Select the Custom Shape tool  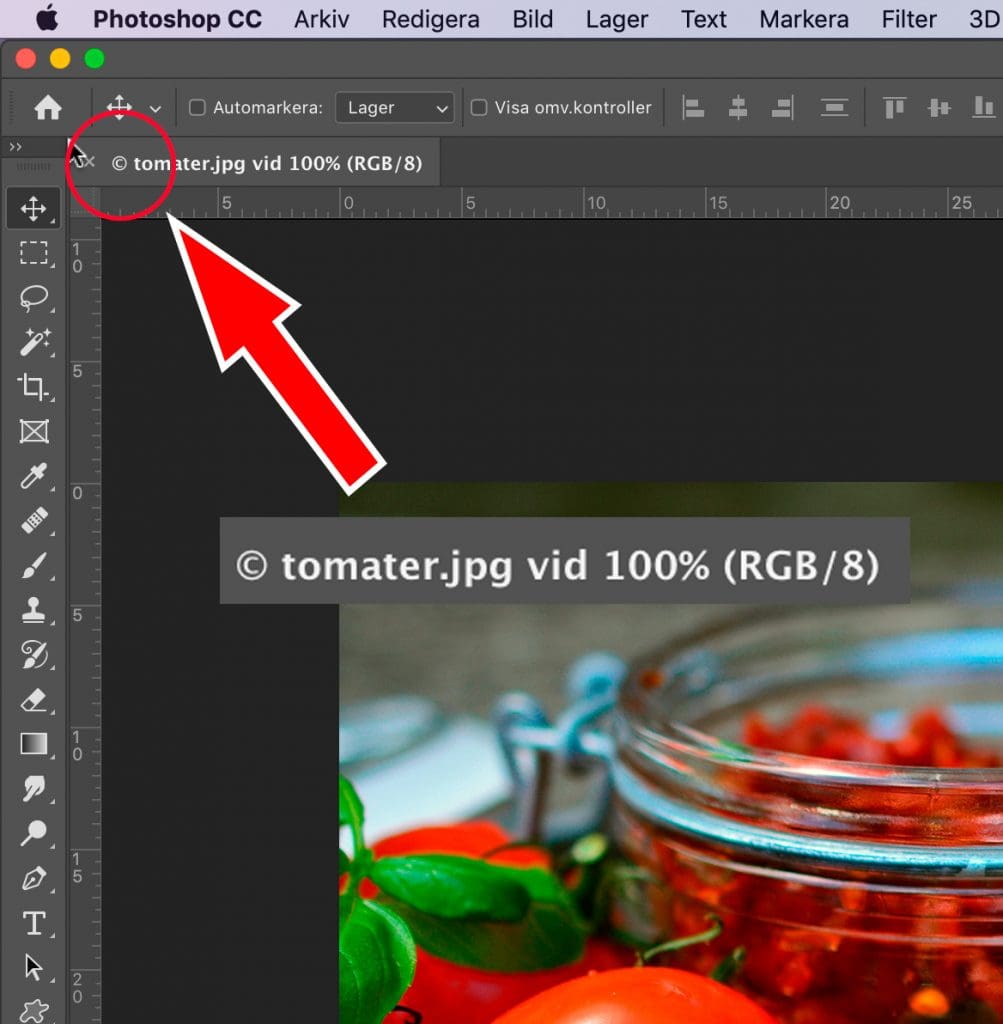33,1010
